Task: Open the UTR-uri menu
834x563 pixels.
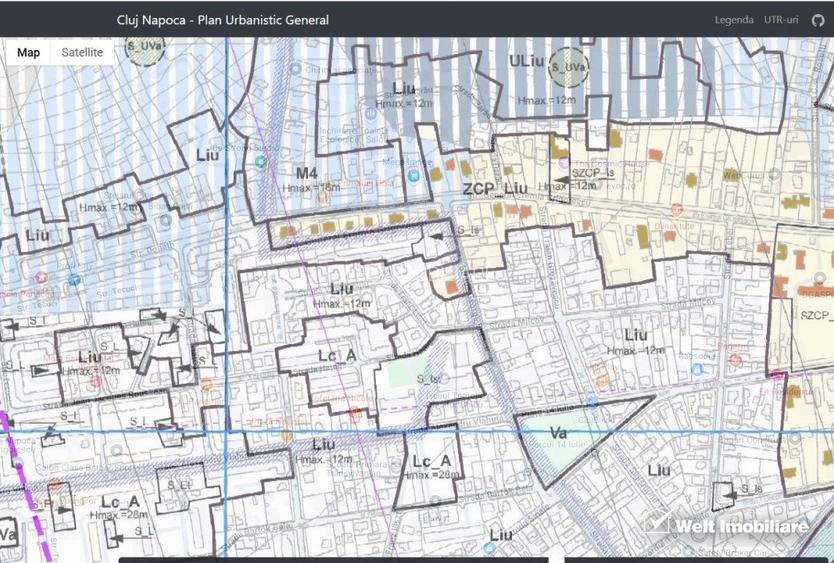Action: point(781,20)
